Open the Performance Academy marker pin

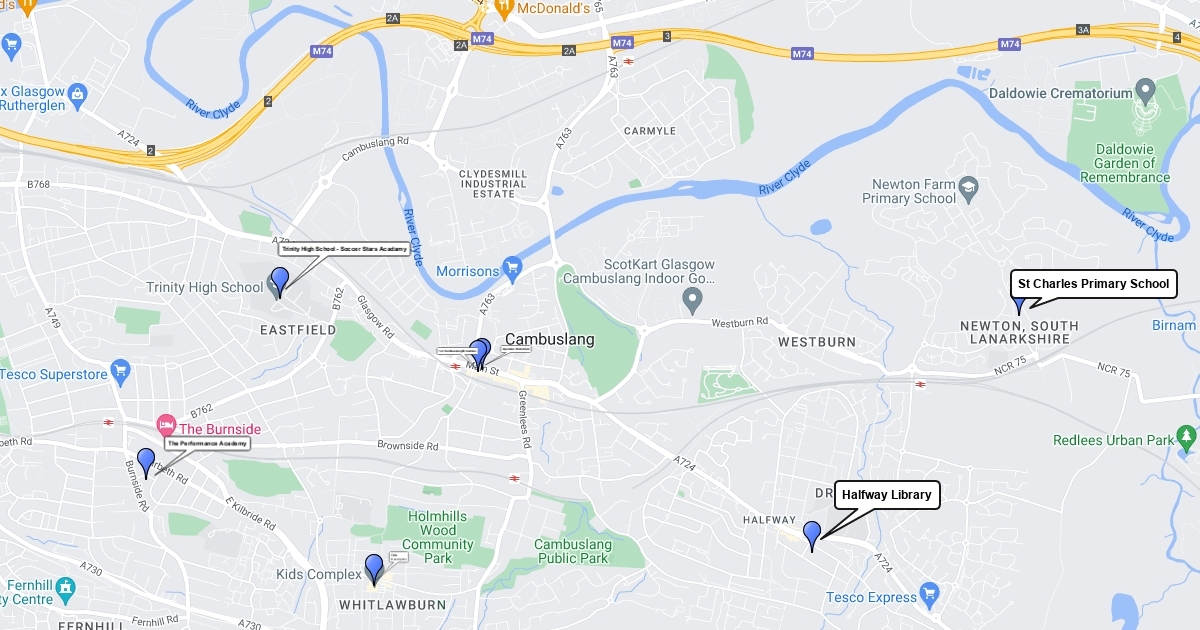pyautogui.click(x=146, y=462)
